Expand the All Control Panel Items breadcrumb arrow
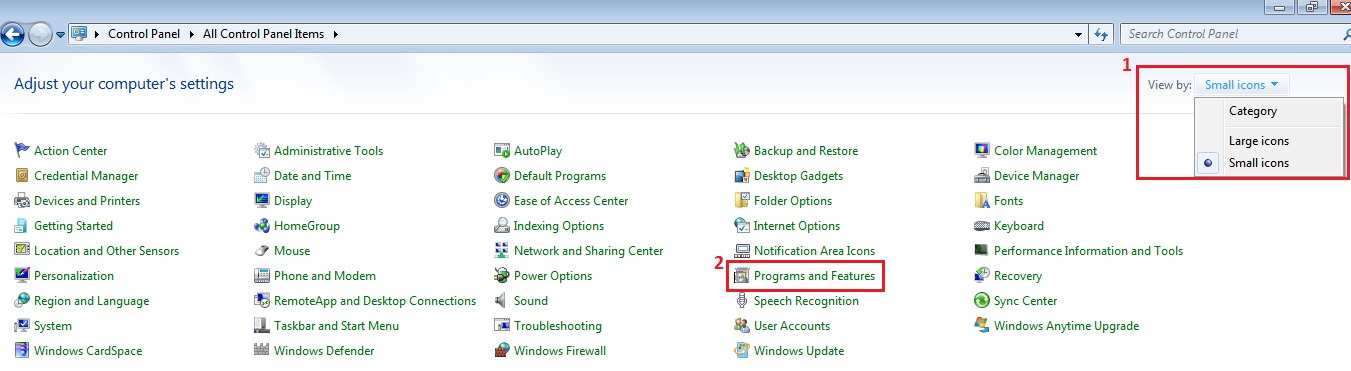 [335, 34]
